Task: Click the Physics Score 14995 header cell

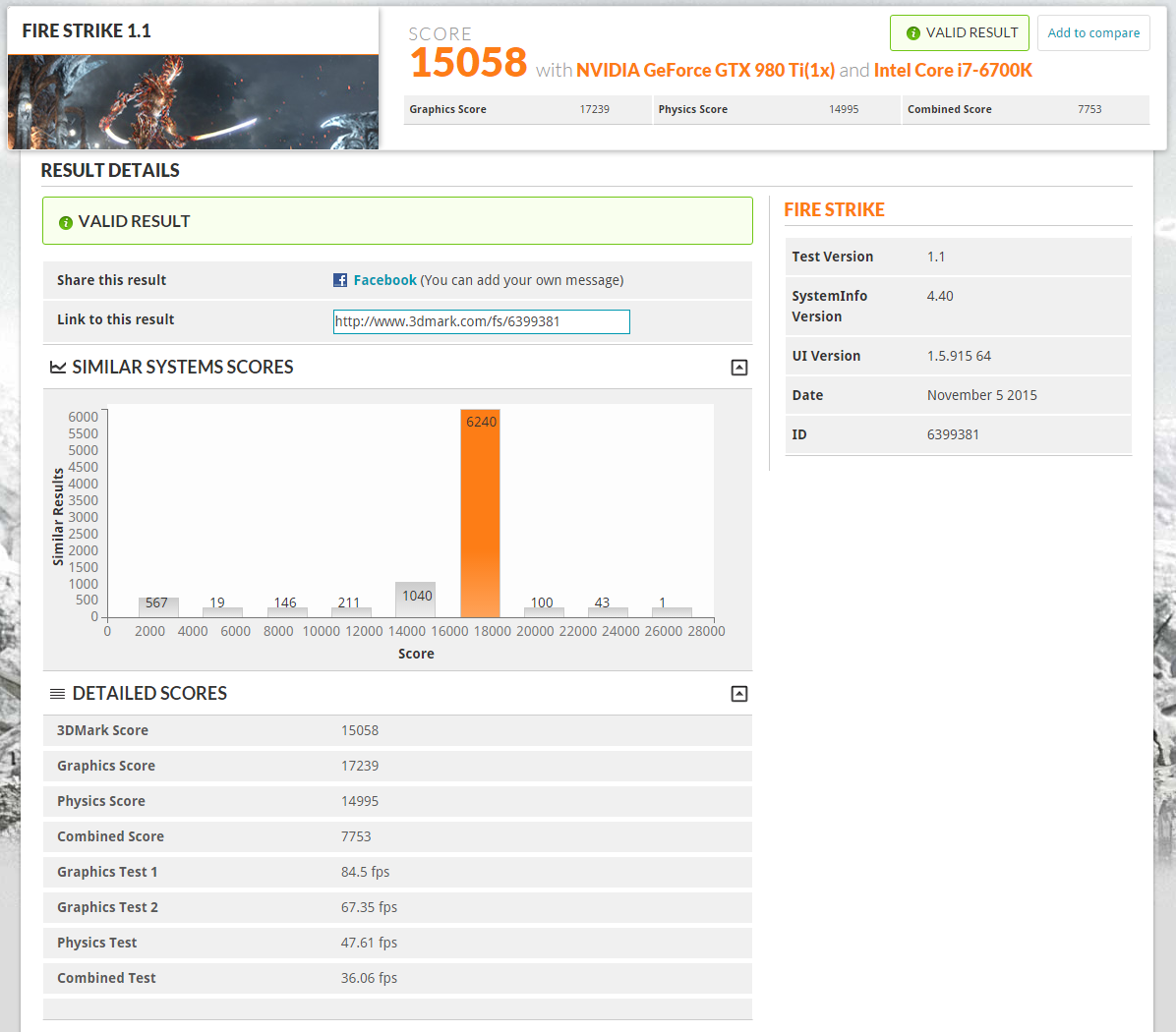Action: click(776, 109)
